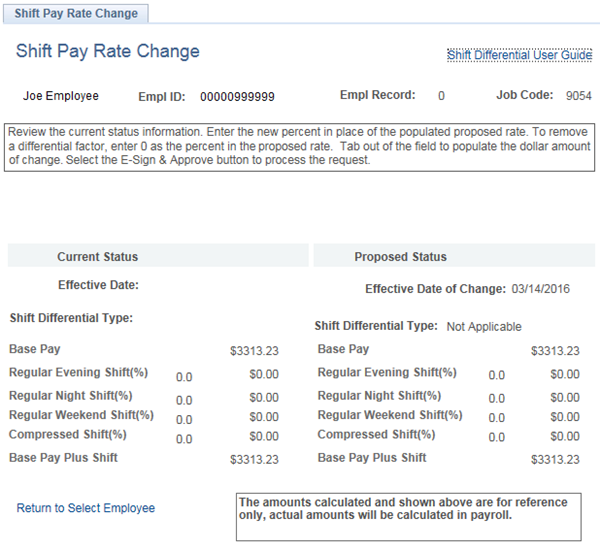Click the proposed Regular Evening Shift percent field
The height and width of the screenshot is (550, 600).
click(x=496, y=376)
